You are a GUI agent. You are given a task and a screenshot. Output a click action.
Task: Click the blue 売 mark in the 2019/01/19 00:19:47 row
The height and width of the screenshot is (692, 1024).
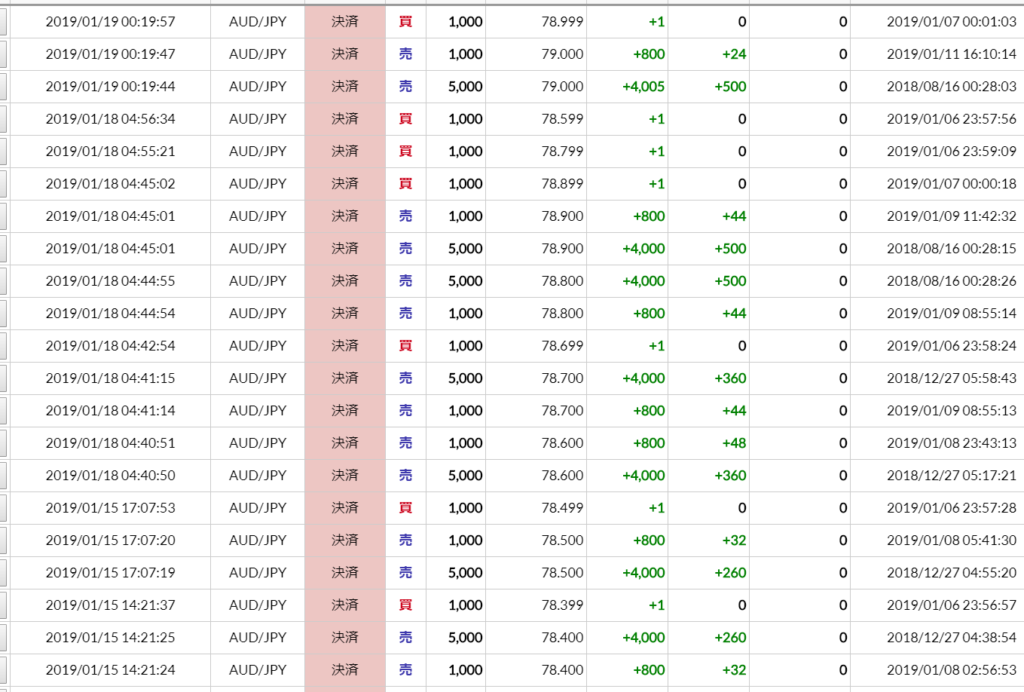pos(406,54)
